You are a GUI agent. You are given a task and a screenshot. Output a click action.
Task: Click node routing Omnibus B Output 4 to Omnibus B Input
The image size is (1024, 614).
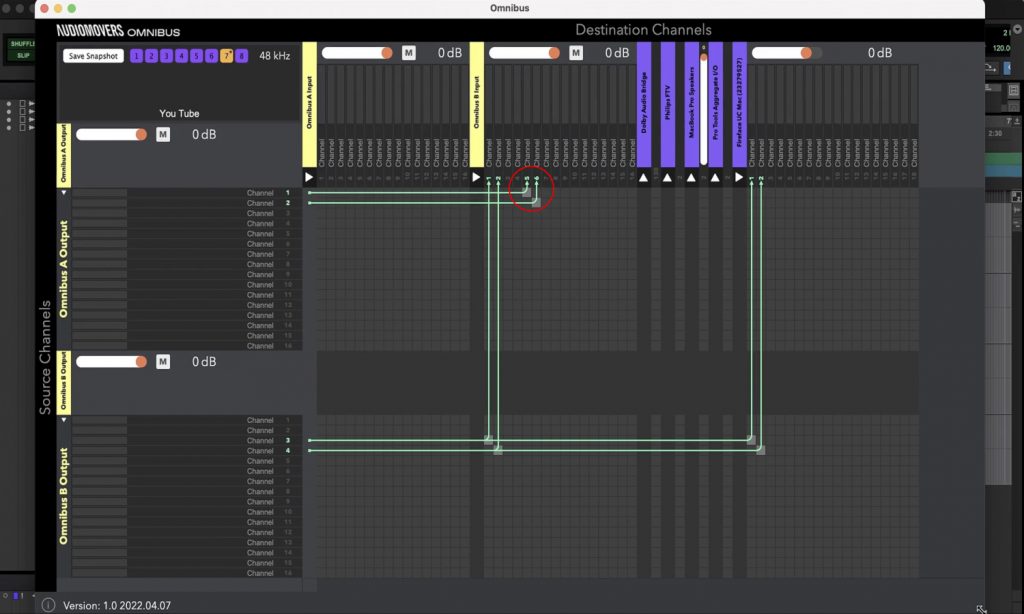click(x=498, y=451)
